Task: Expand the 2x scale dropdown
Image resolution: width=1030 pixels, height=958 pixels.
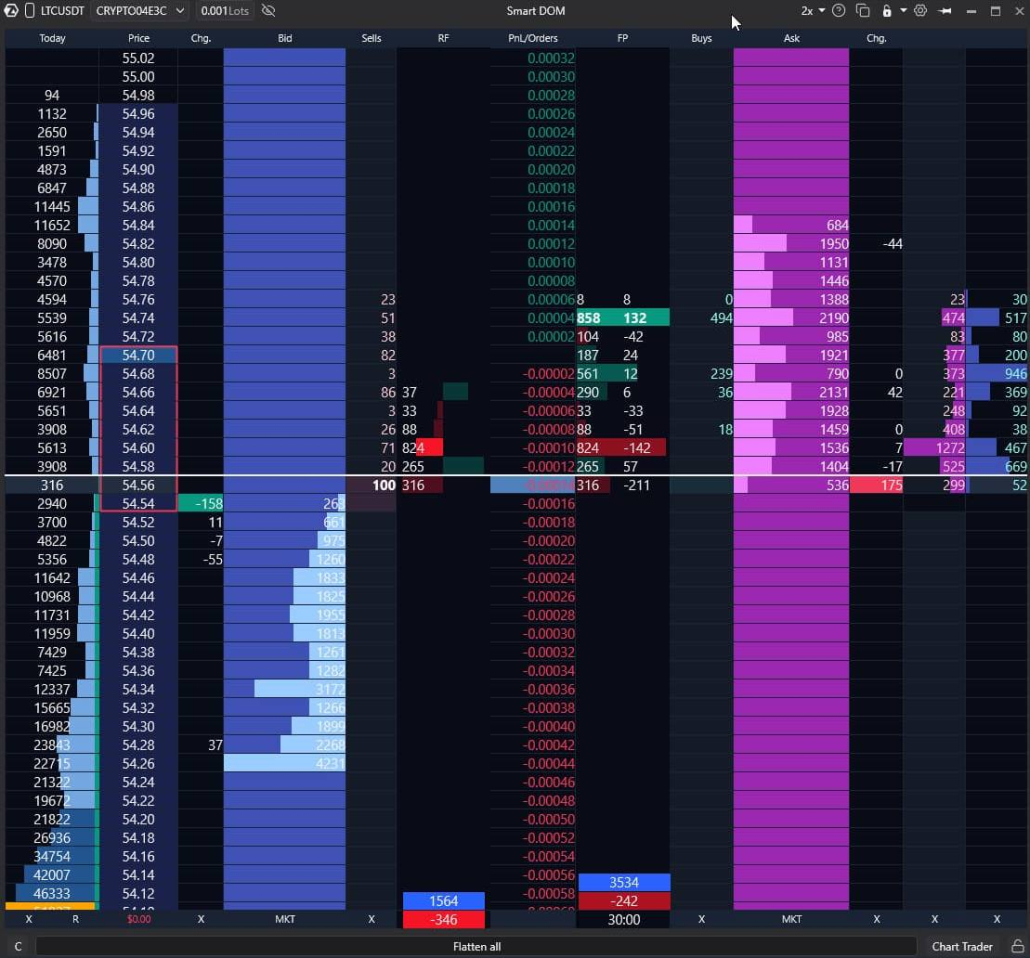Action: [x=812, y=11]
